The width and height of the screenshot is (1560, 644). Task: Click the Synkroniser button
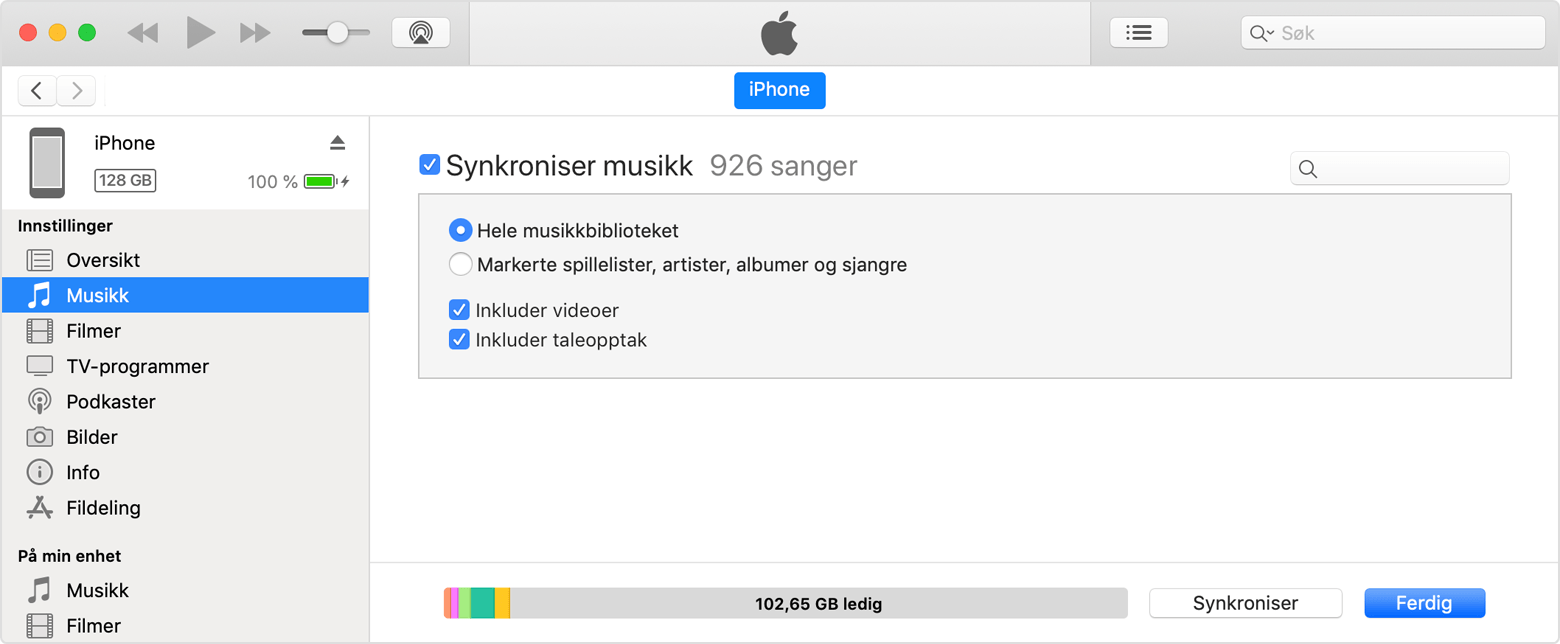coord(1245,603)
